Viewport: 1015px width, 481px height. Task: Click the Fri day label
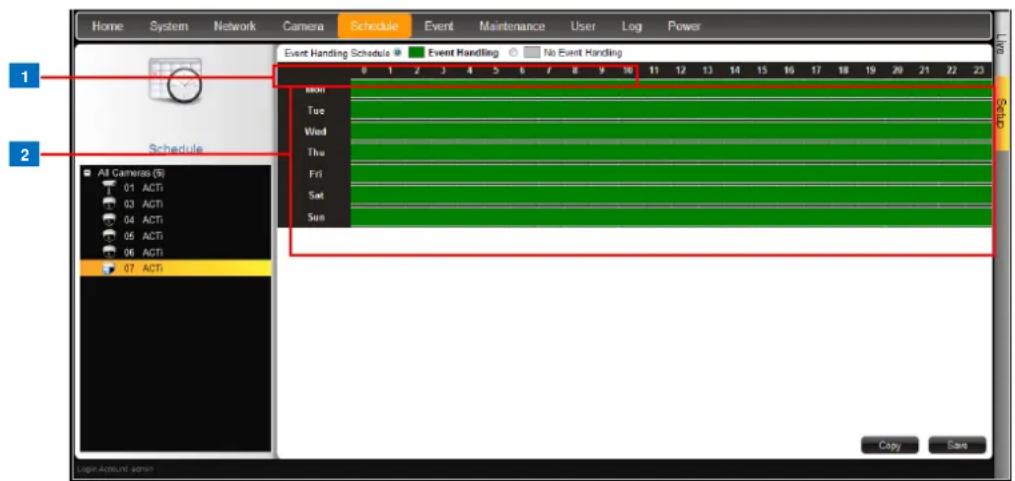pos(316,174)
